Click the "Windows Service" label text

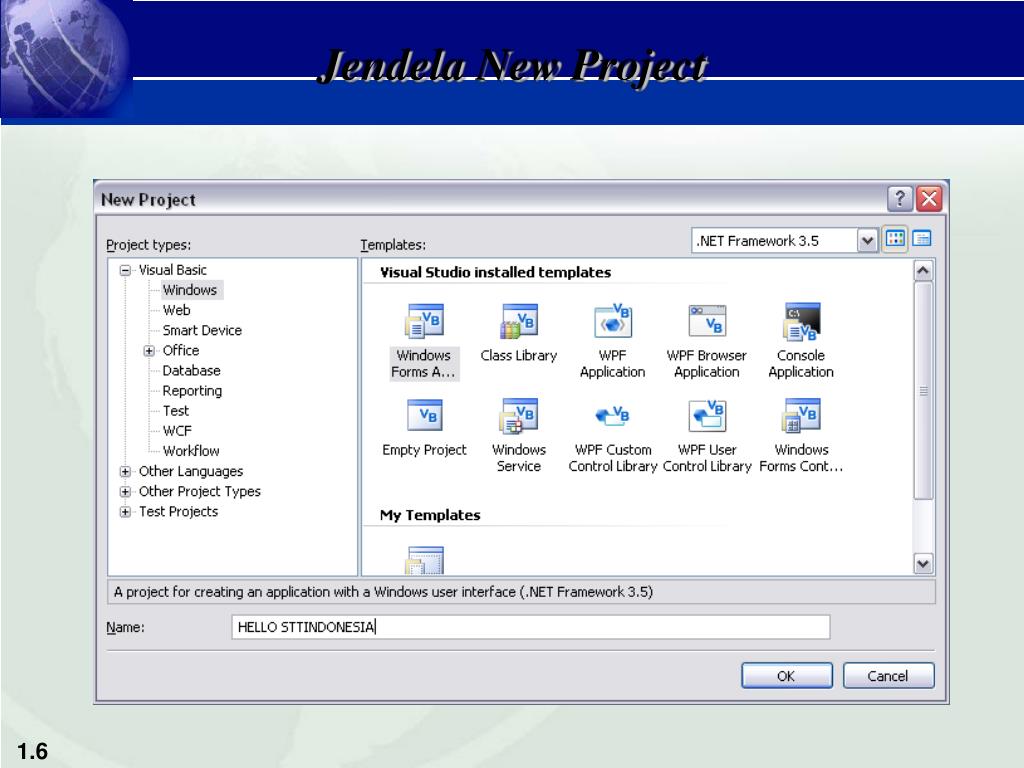pos(519,458)
